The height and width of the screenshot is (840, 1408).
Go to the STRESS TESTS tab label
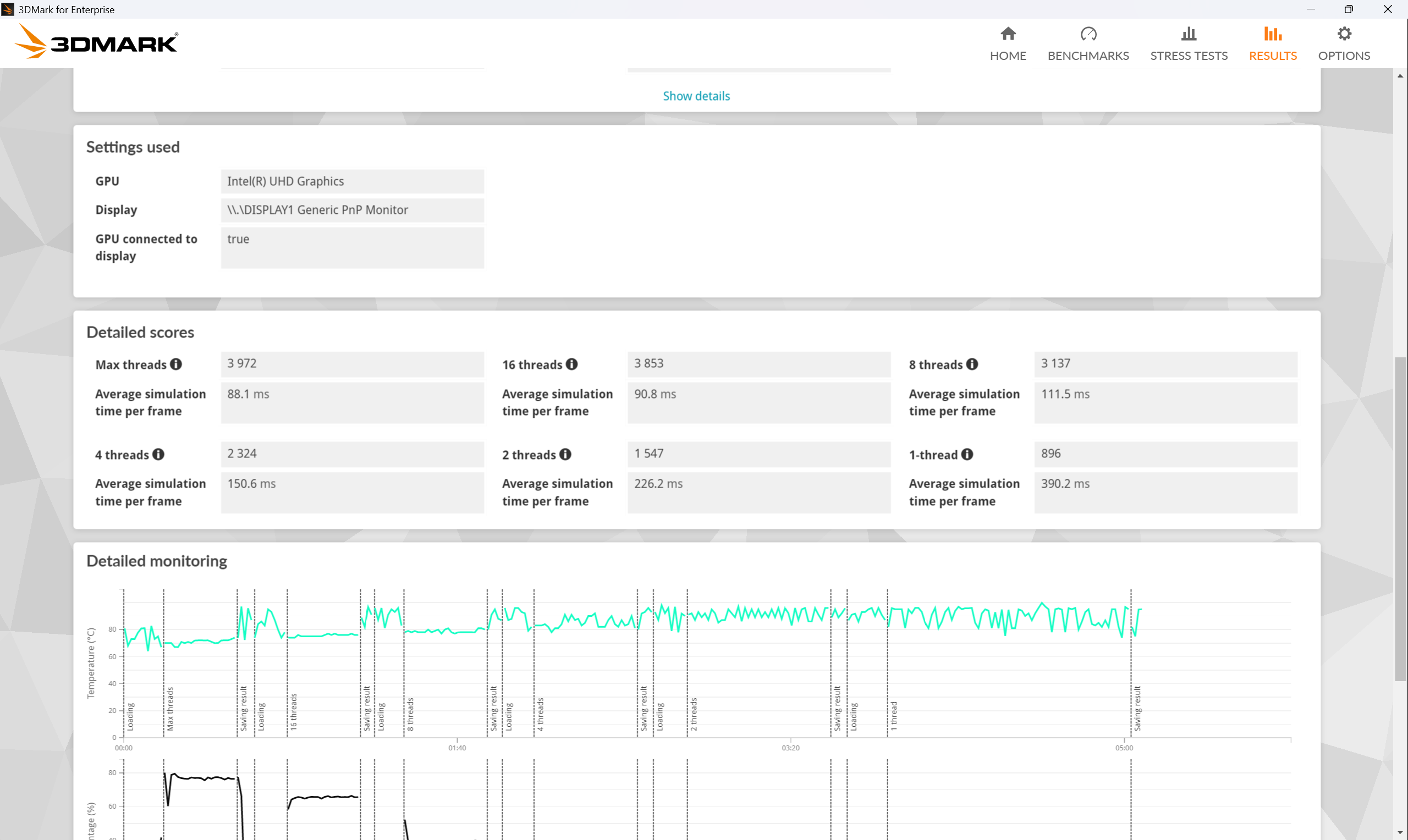[1189, 56]
